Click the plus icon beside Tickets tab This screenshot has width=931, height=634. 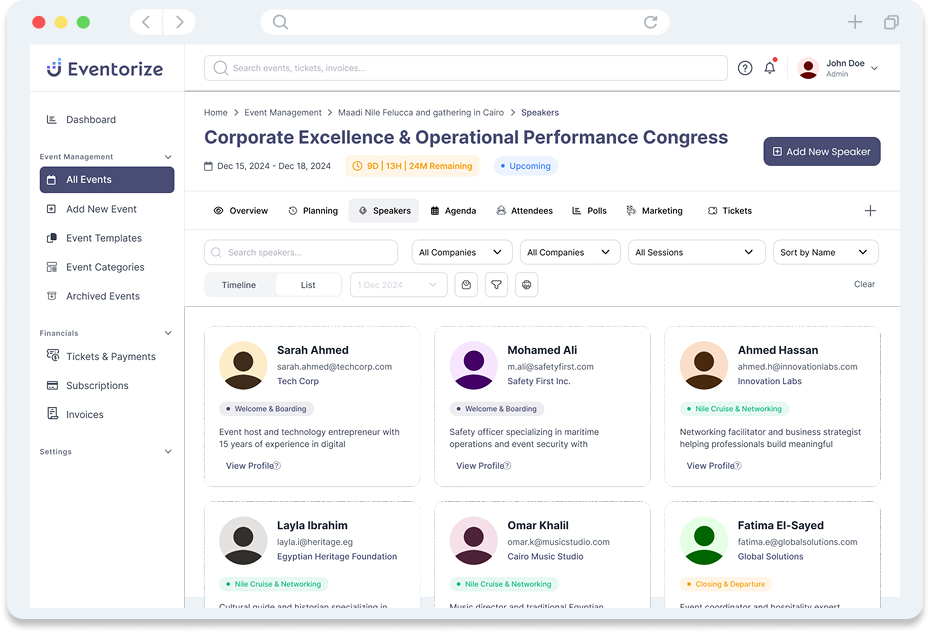pos(870,211)
